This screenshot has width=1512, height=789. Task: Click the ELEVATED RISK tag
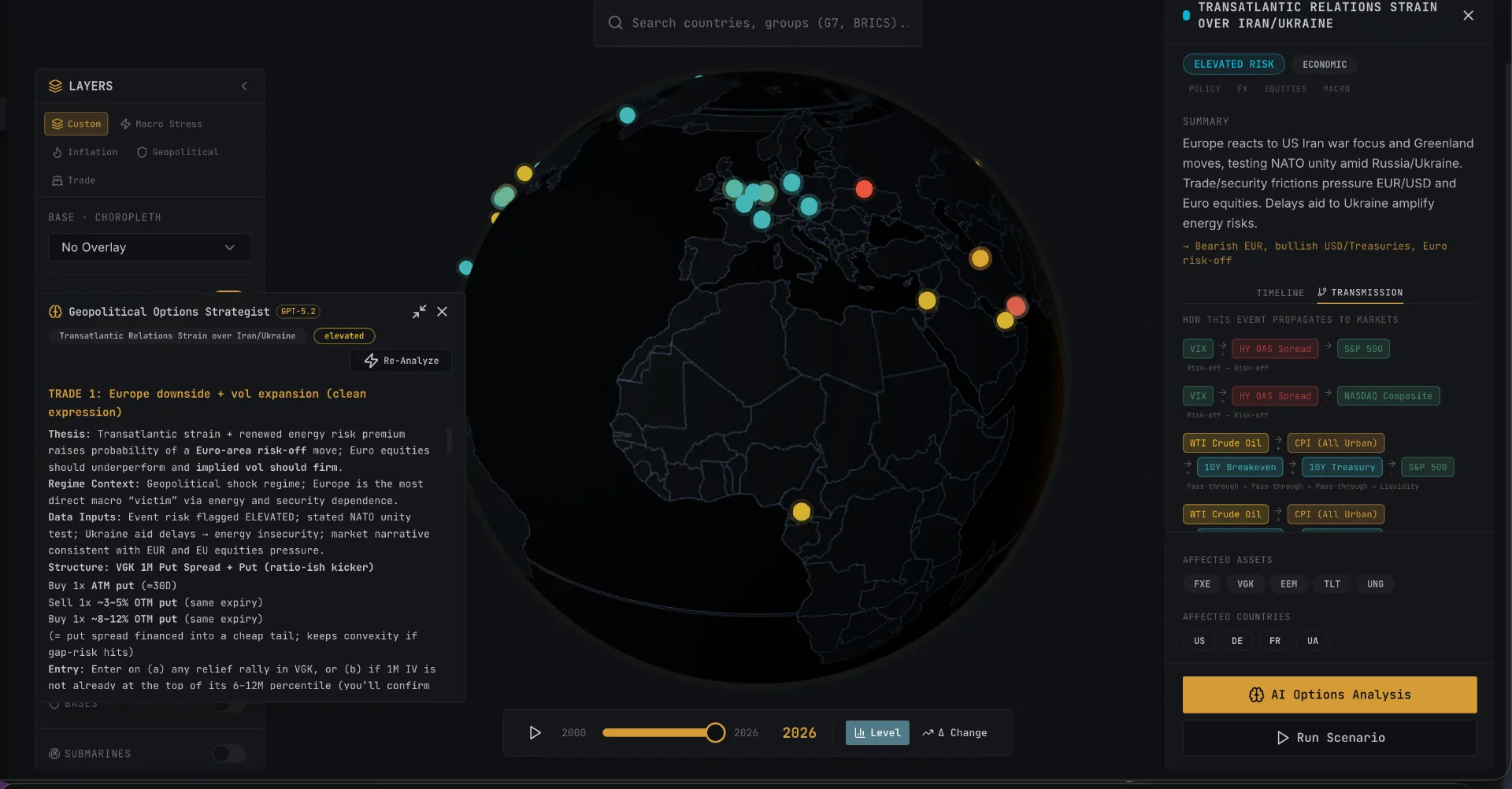[1233, 65]
